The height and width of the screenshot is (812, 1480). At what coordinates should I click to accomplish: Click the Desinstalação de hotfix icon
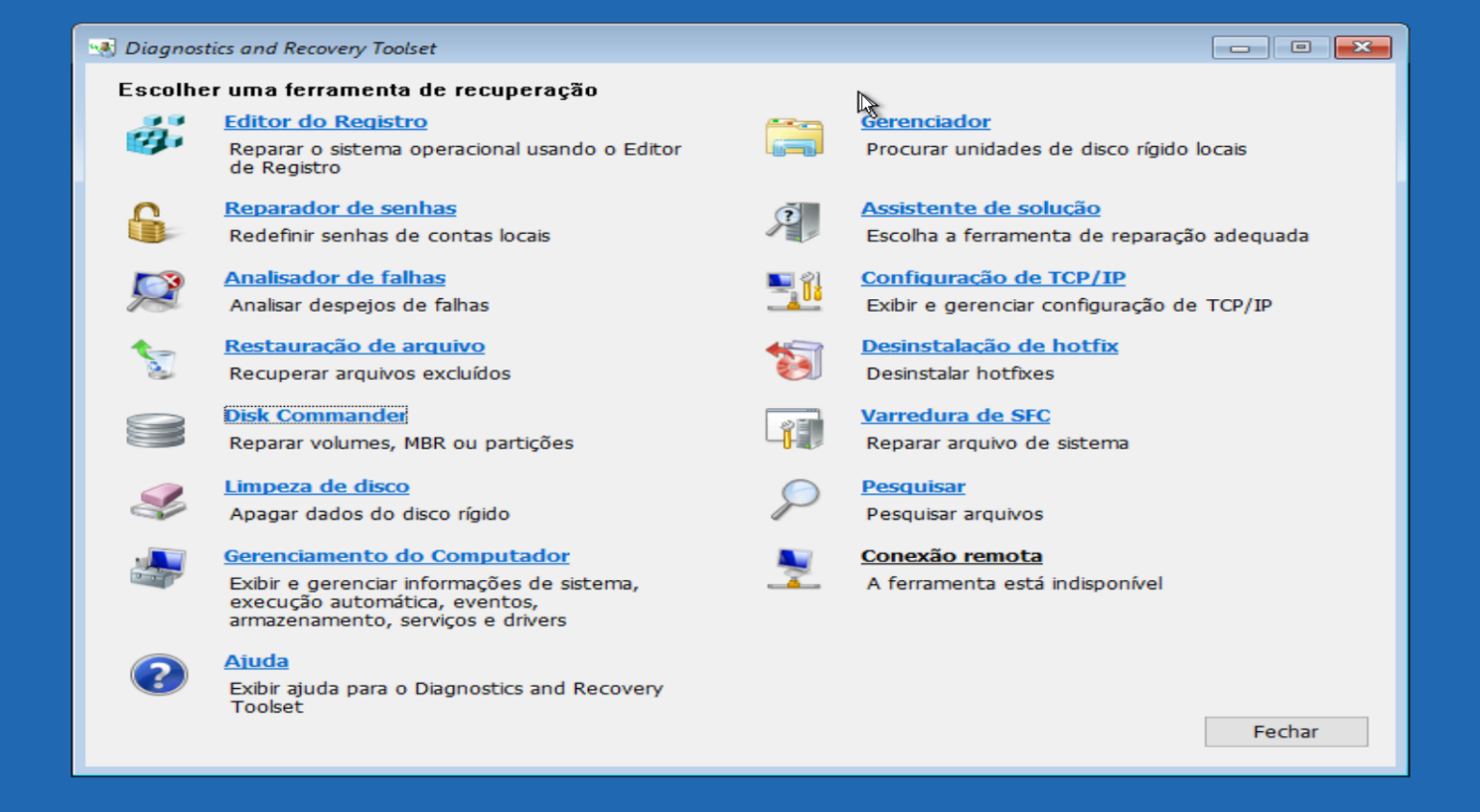click(x=794, y=360)
